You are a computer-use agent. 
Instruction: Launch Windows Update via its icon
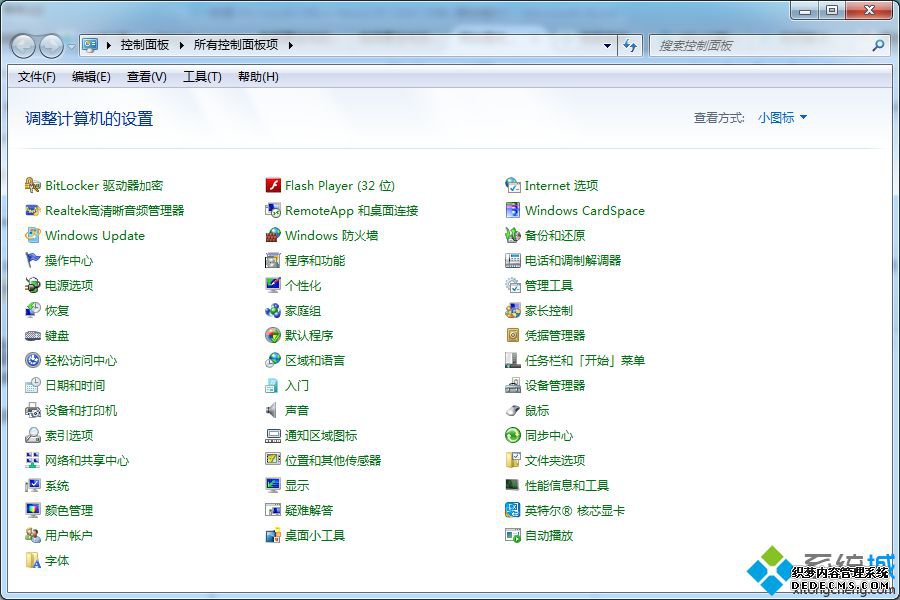(33, 235)
